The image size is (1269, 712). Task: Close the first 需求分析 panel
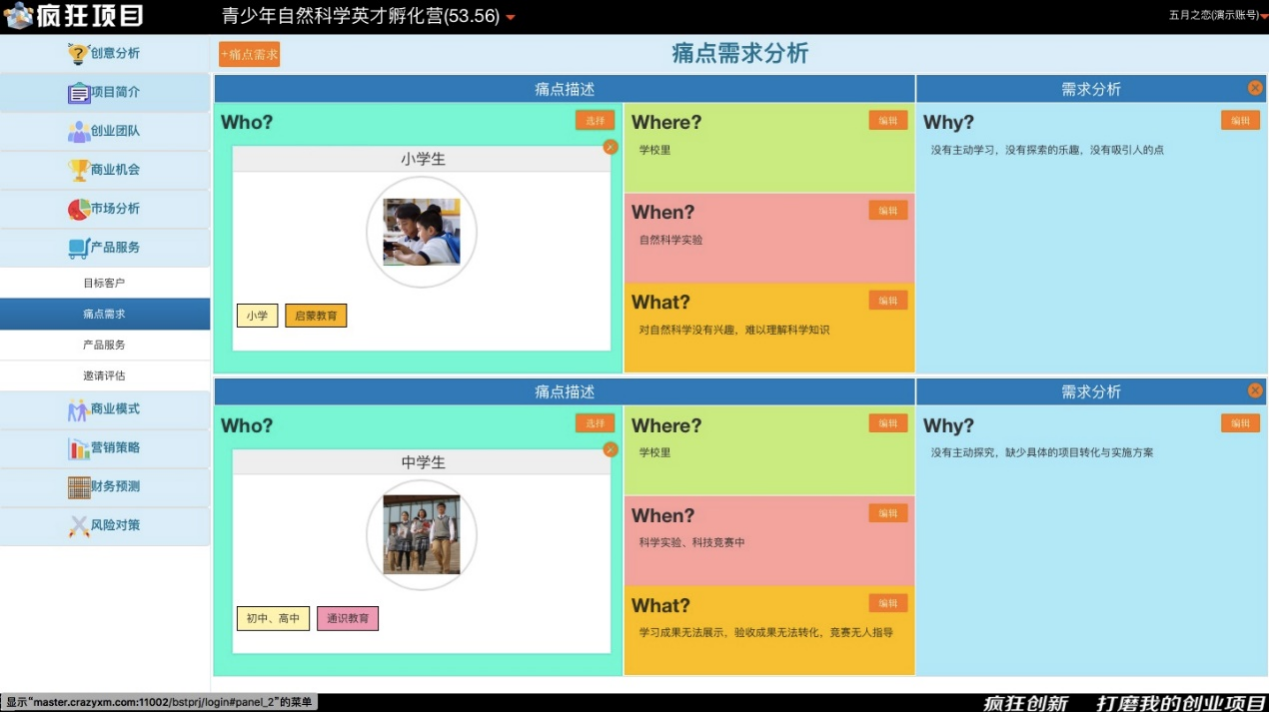1255,88
